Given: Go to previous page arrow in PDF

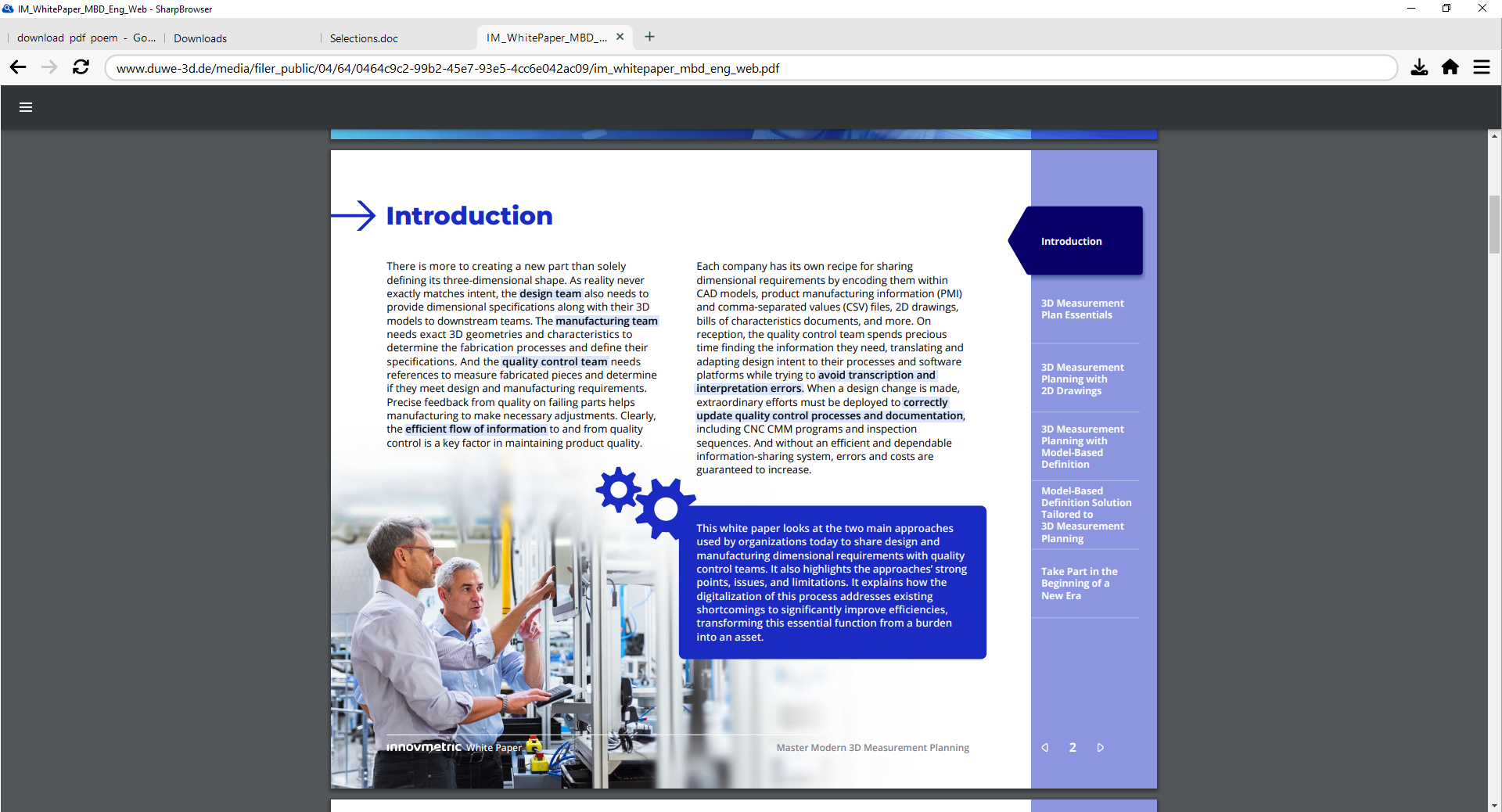Looking at the screenshot, I should point(1045,748).
